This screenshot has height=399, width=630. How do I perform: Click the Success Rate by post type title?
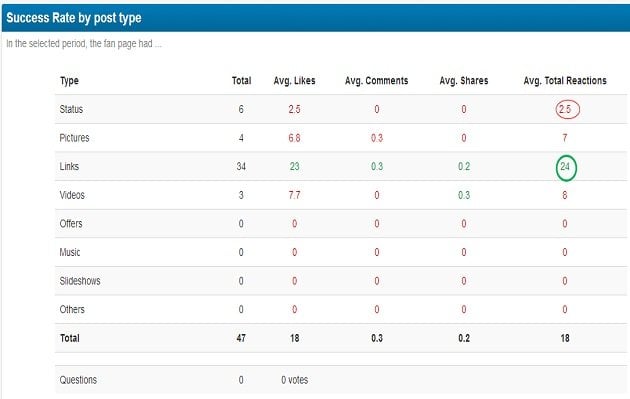[74, 18]
